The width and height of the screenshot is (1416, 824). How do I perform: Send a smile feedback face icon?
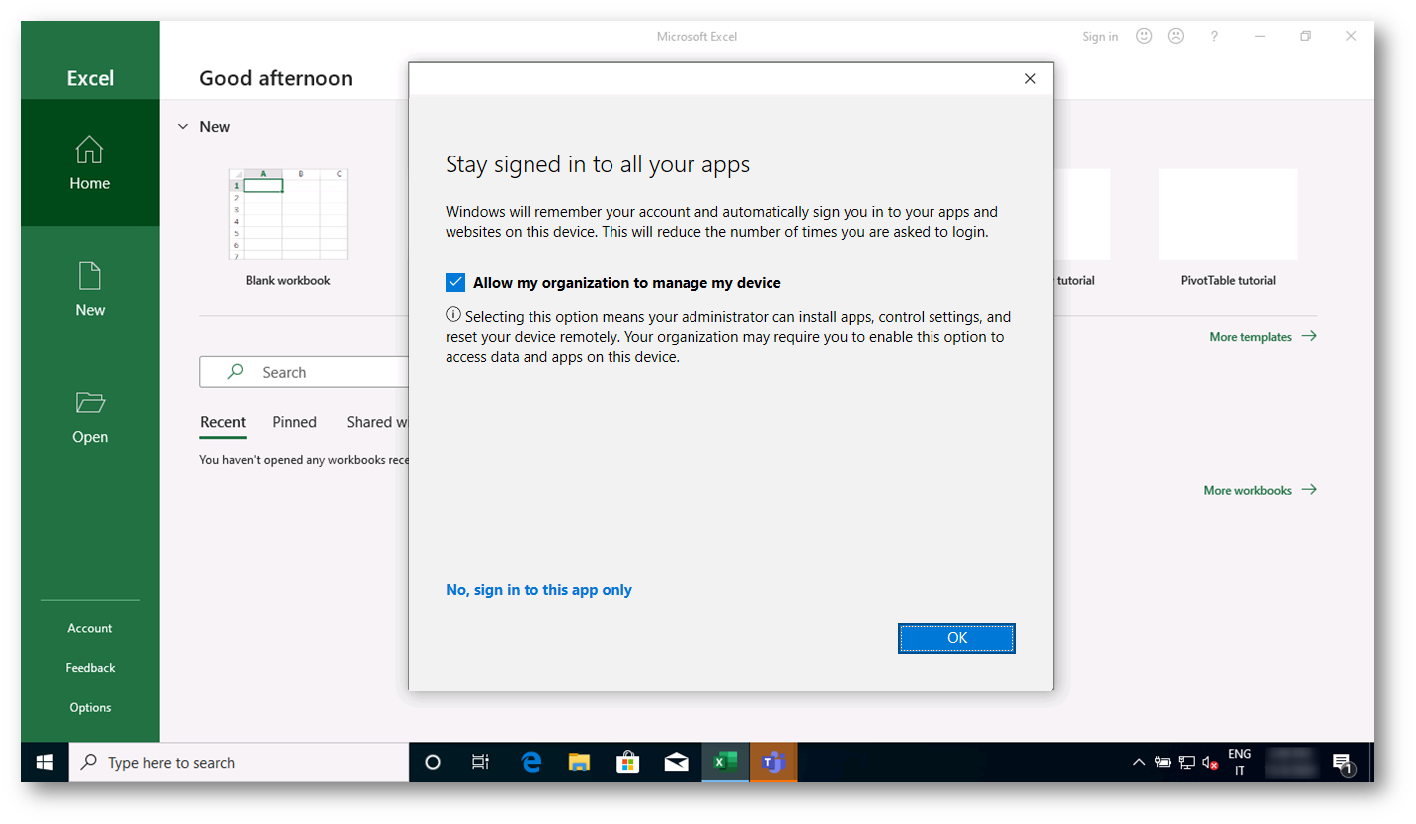tap(1144, 36)
